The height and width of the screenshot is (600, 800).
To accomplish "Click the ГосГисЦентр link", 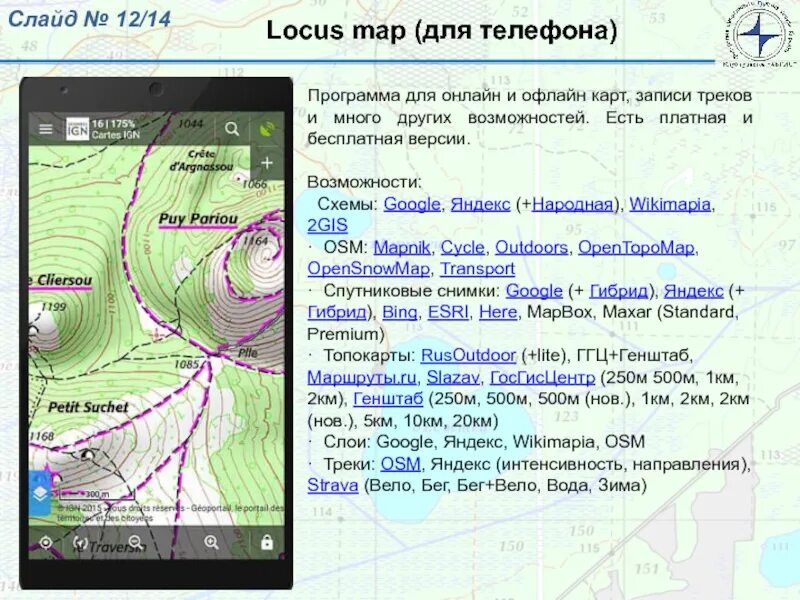I will coord(542,378).
